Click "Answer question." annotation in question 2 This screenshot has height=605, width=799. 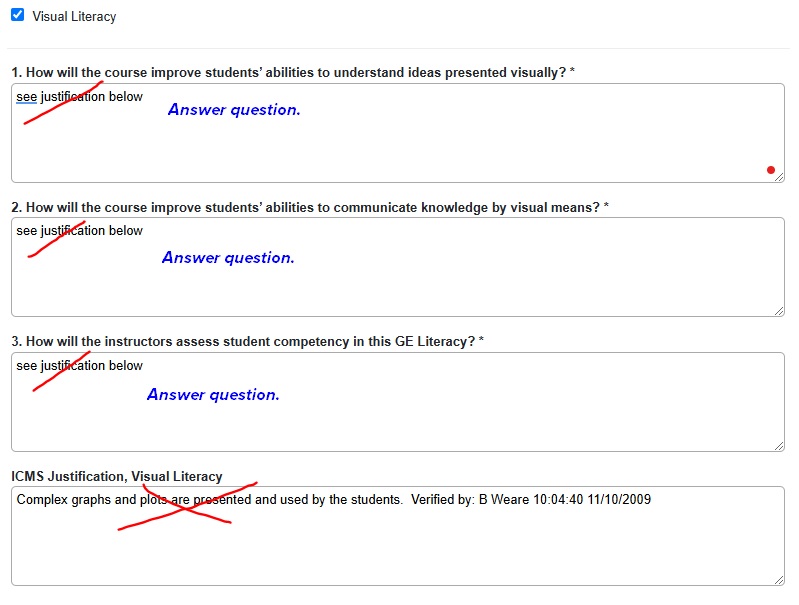tap(228, 258)
